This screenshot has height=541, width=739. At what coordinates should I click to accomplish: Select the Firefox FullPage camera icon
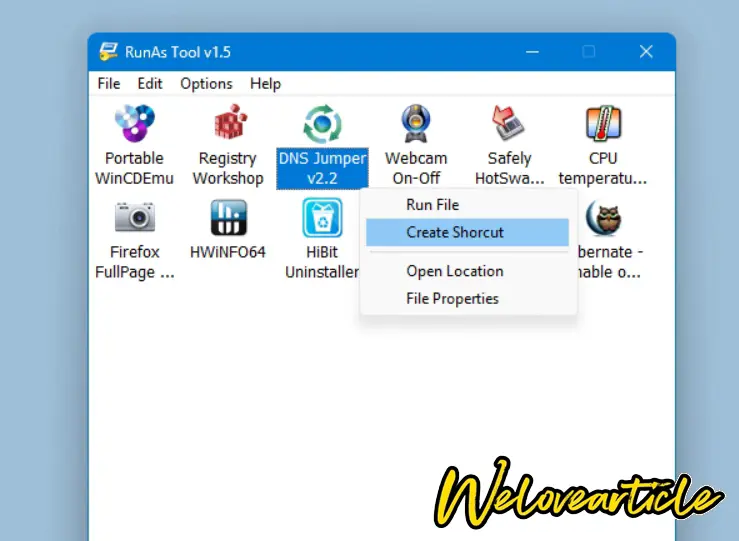click(135, 217)
